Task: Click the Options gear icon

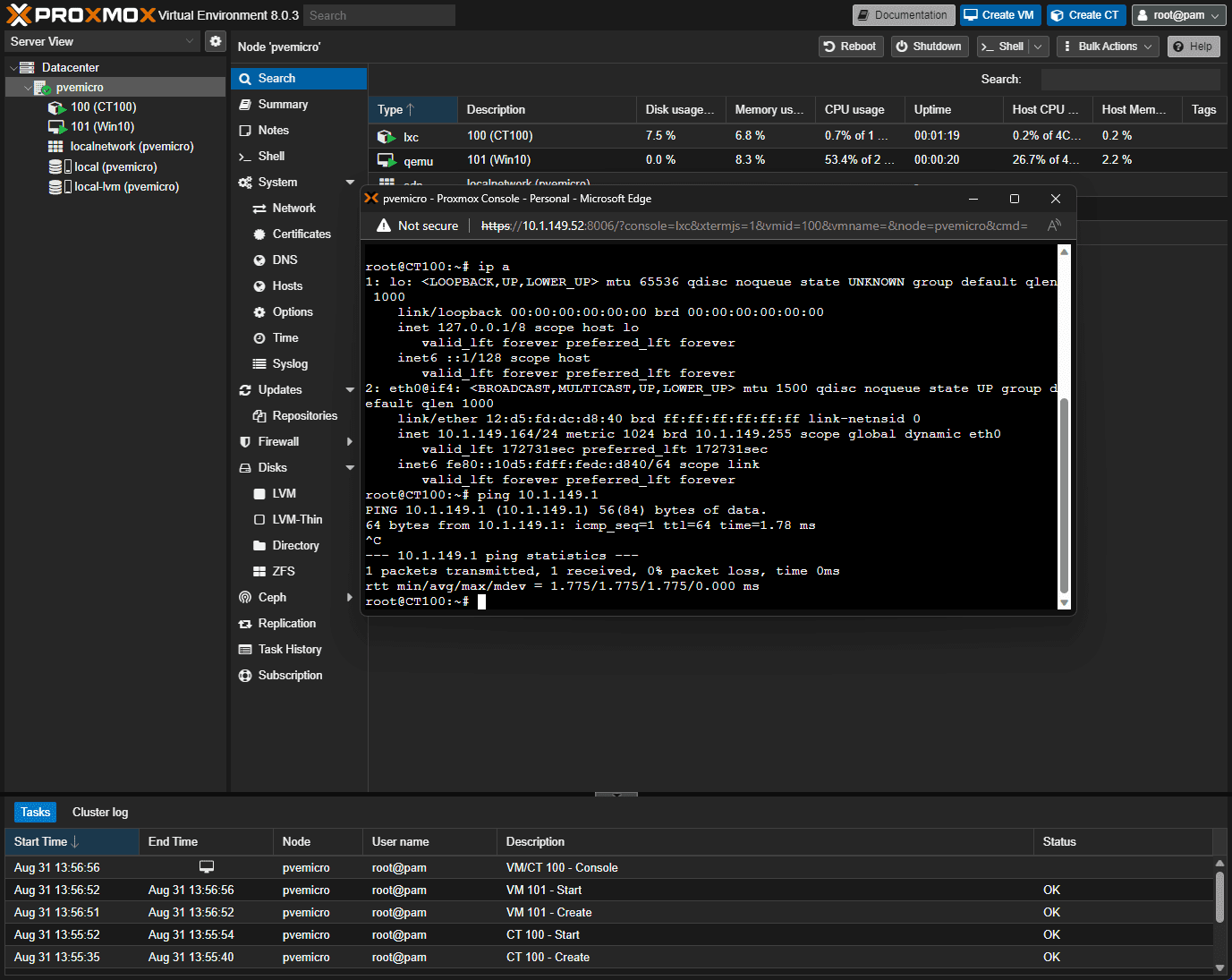Action: (259, 311)
